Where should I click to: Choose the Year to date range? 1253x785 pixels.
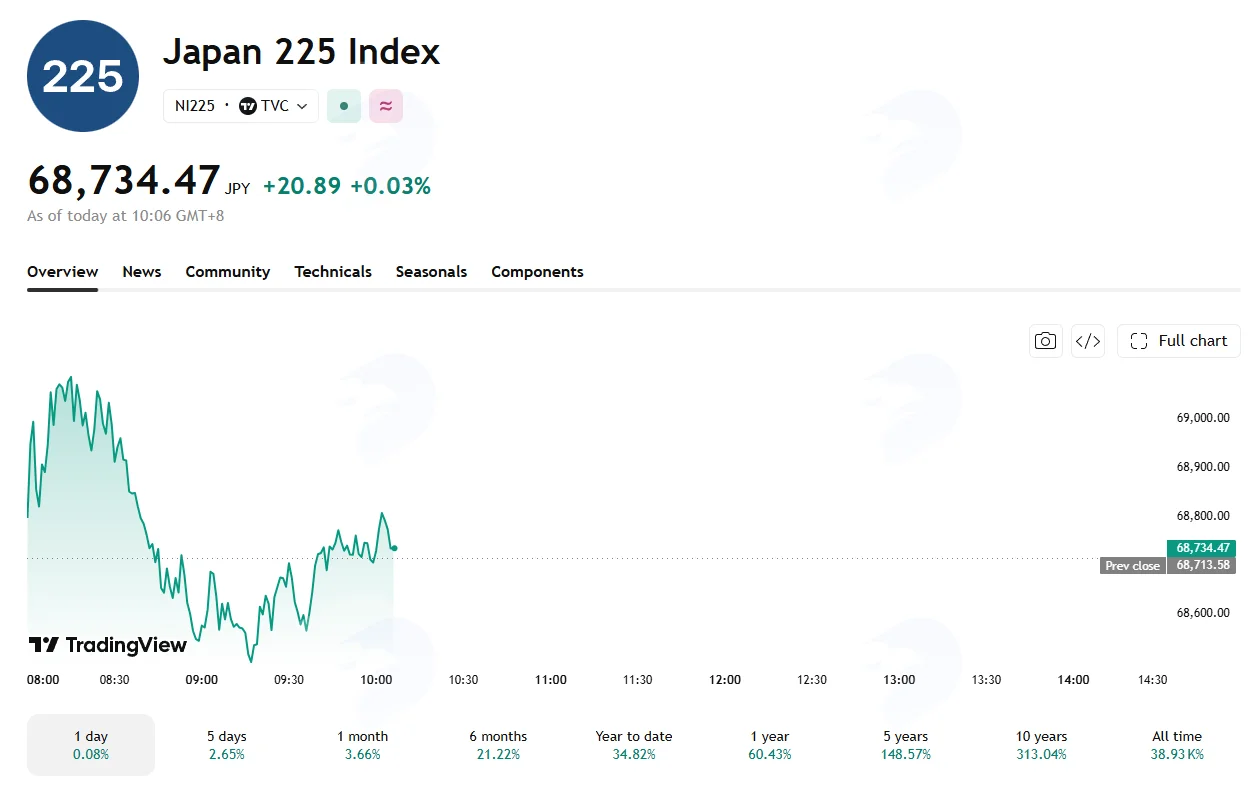(634, 745)
